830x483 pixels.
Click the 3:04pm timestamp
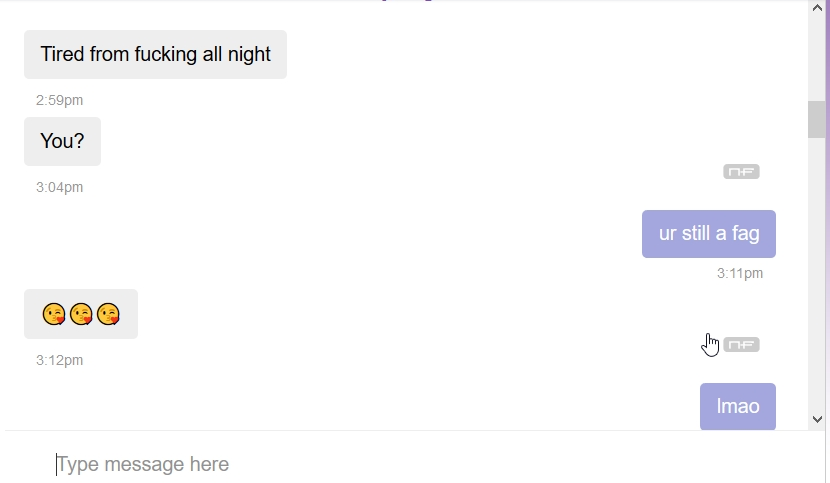[59, 187]
